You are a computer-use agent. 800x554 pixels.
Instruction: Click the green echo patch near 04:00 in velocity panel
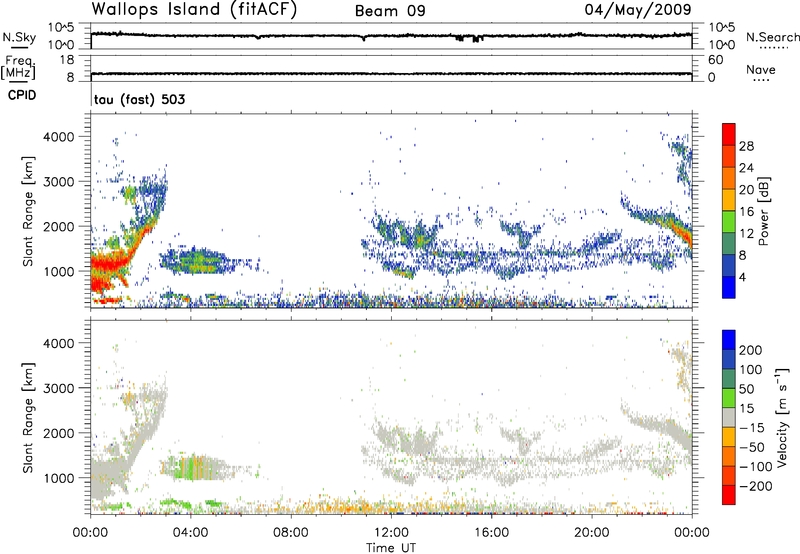click(192, 467)
